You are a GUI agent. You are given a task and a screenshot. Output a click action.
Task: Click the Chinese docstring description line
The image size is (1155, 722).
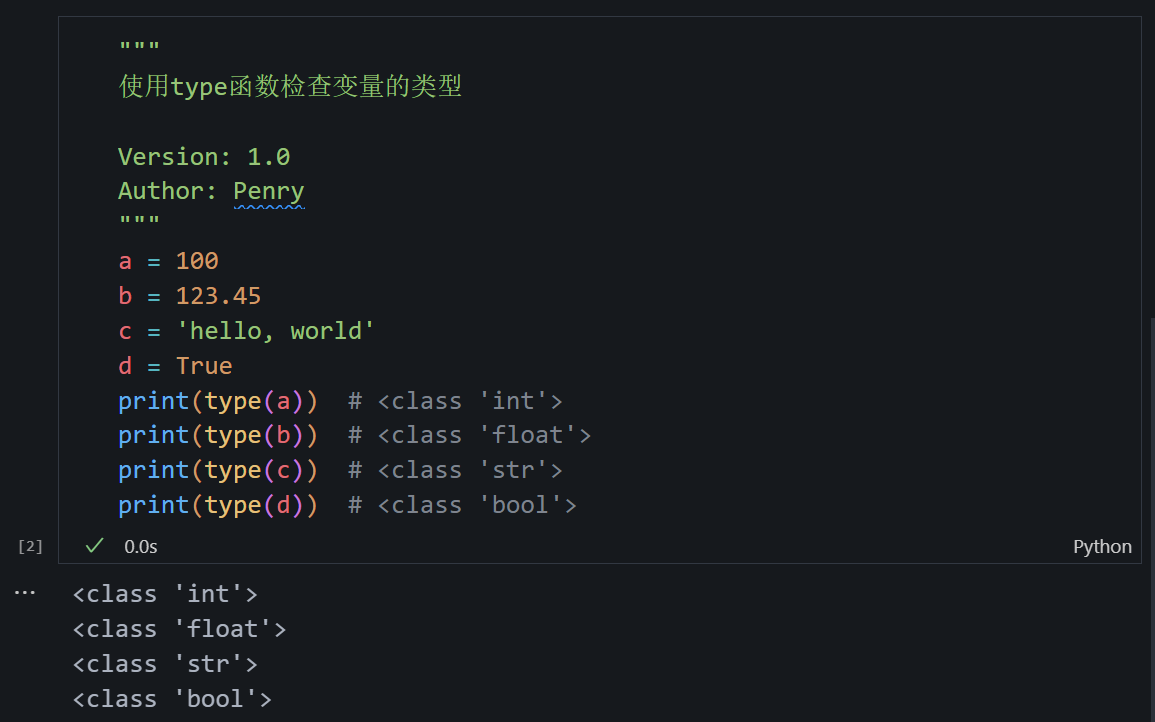click(x=290, y=87)
